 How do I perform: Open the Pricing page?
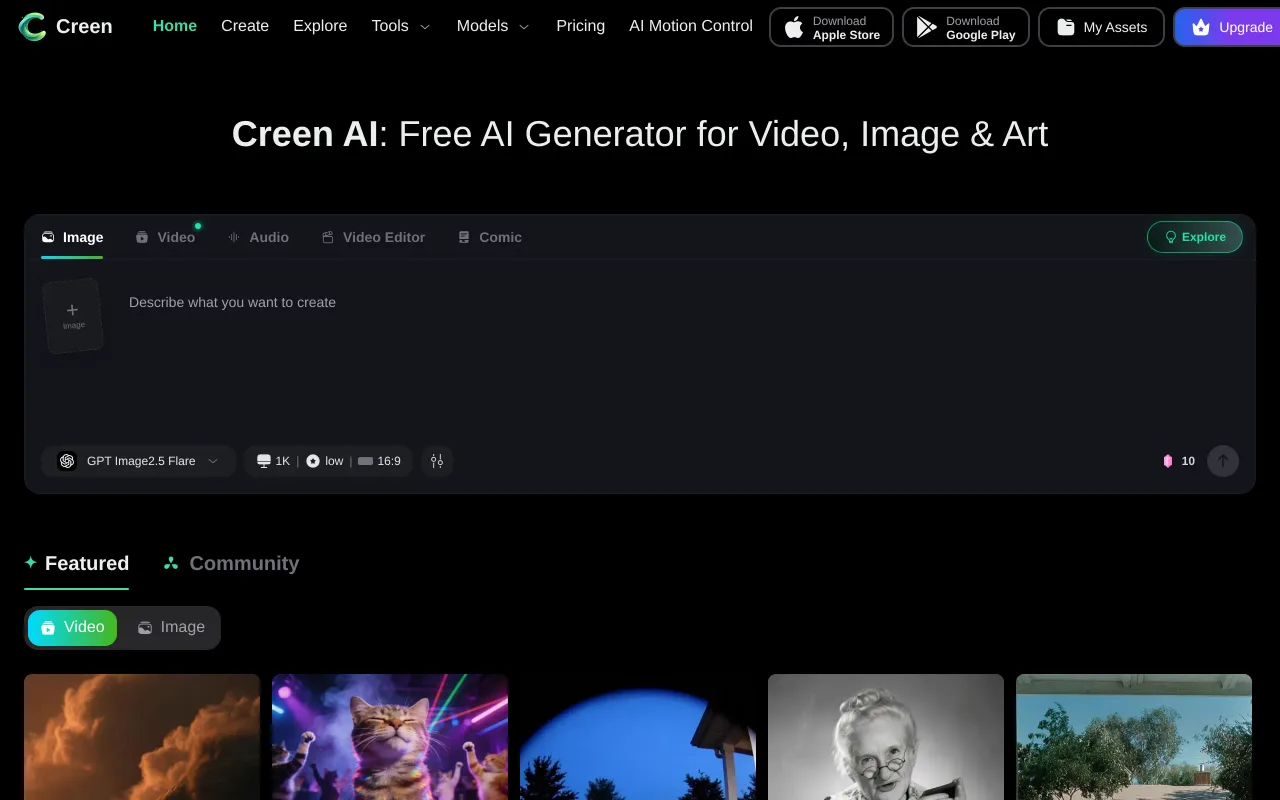coord(581,26)
